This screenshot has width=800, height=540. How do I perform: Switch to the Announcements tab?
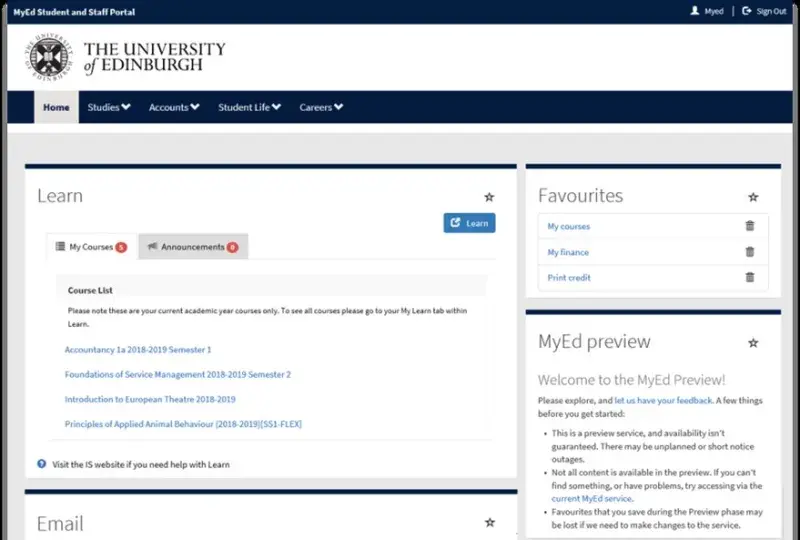193,246
